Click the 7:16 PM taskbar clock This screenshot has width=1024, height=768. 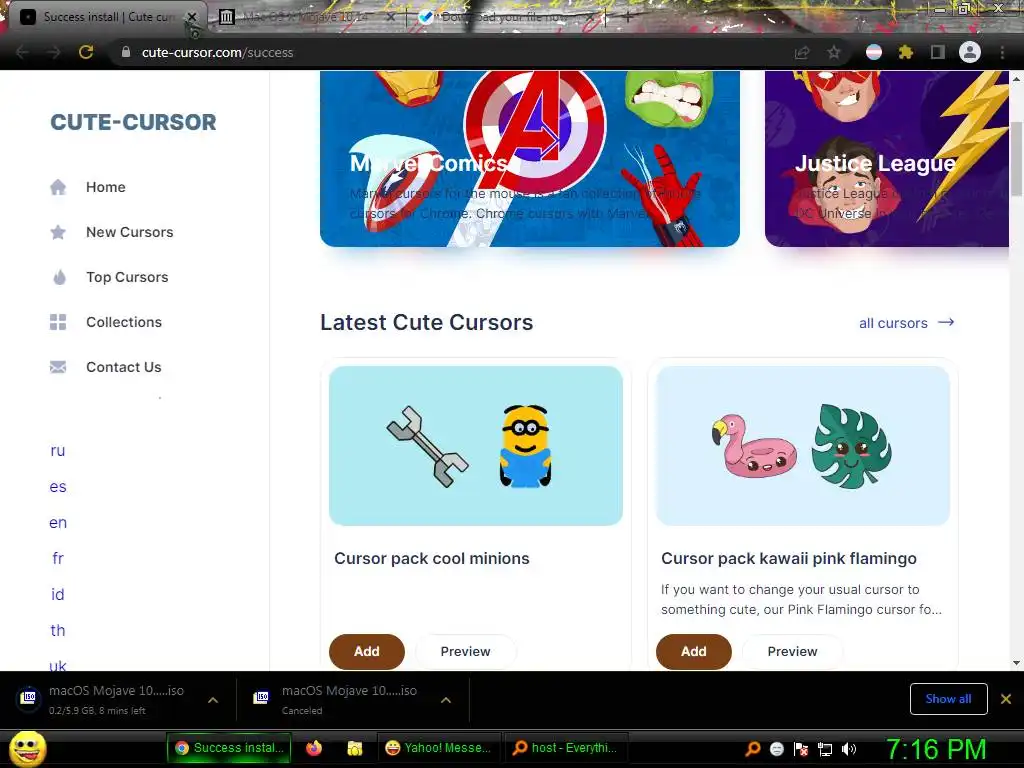936,749
